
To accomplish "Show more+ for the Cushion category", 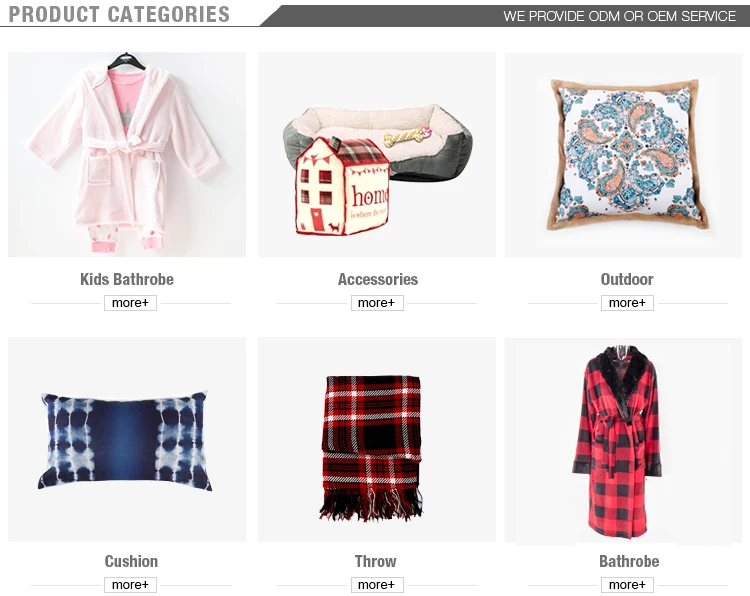I will pos(131,585).
